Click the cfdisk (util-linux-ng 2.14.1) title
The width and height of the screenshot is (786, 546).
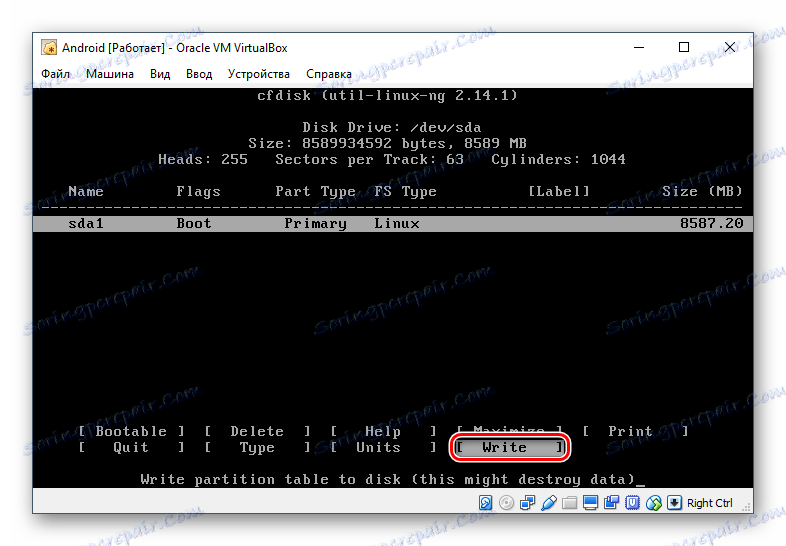[387, 95]
